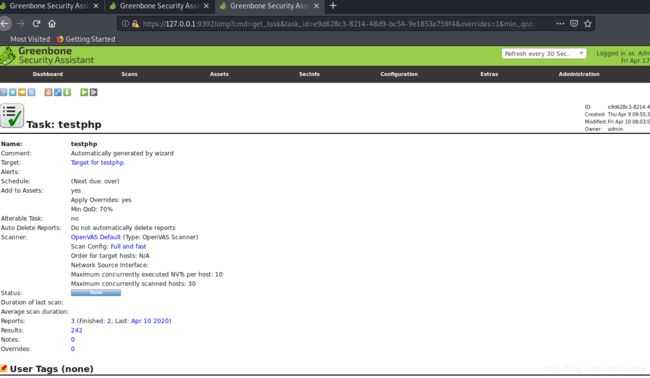Open the Refresh every 30 Sec. dropdown
Screen dimensions: 650x378
pos(544,53)
